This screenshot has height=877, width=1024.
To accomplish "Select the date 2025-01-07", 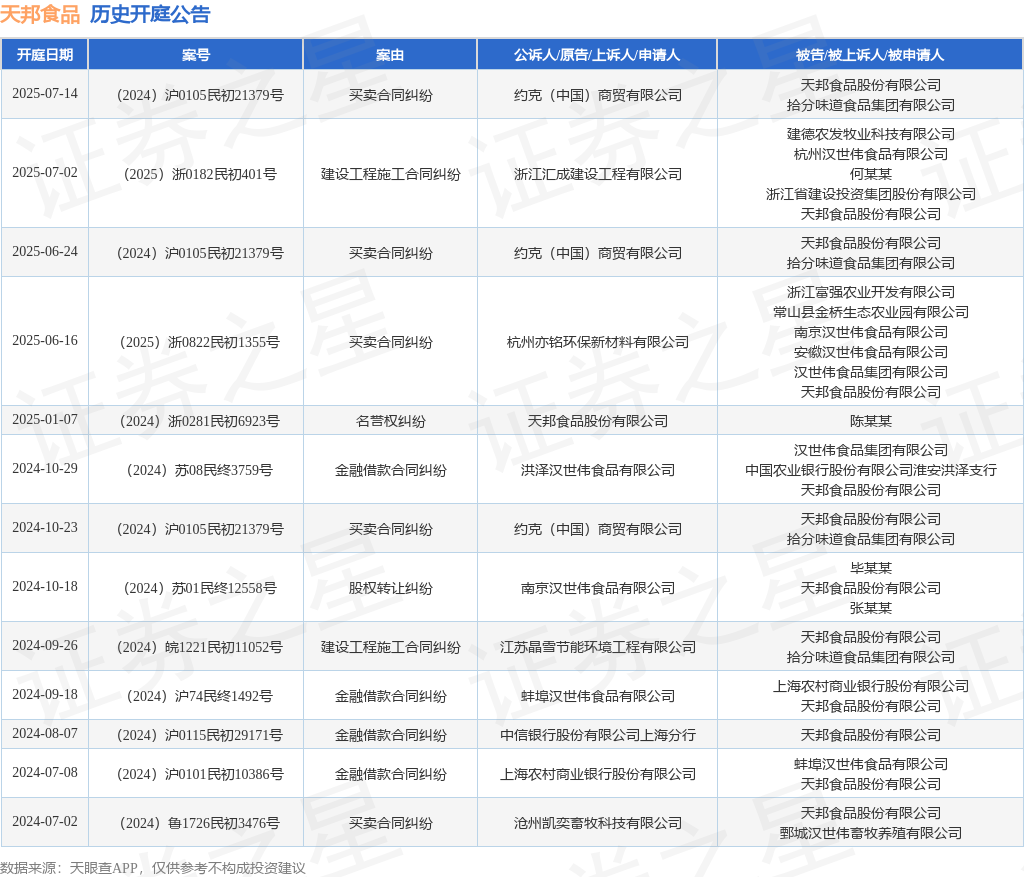I will [44, 419].
